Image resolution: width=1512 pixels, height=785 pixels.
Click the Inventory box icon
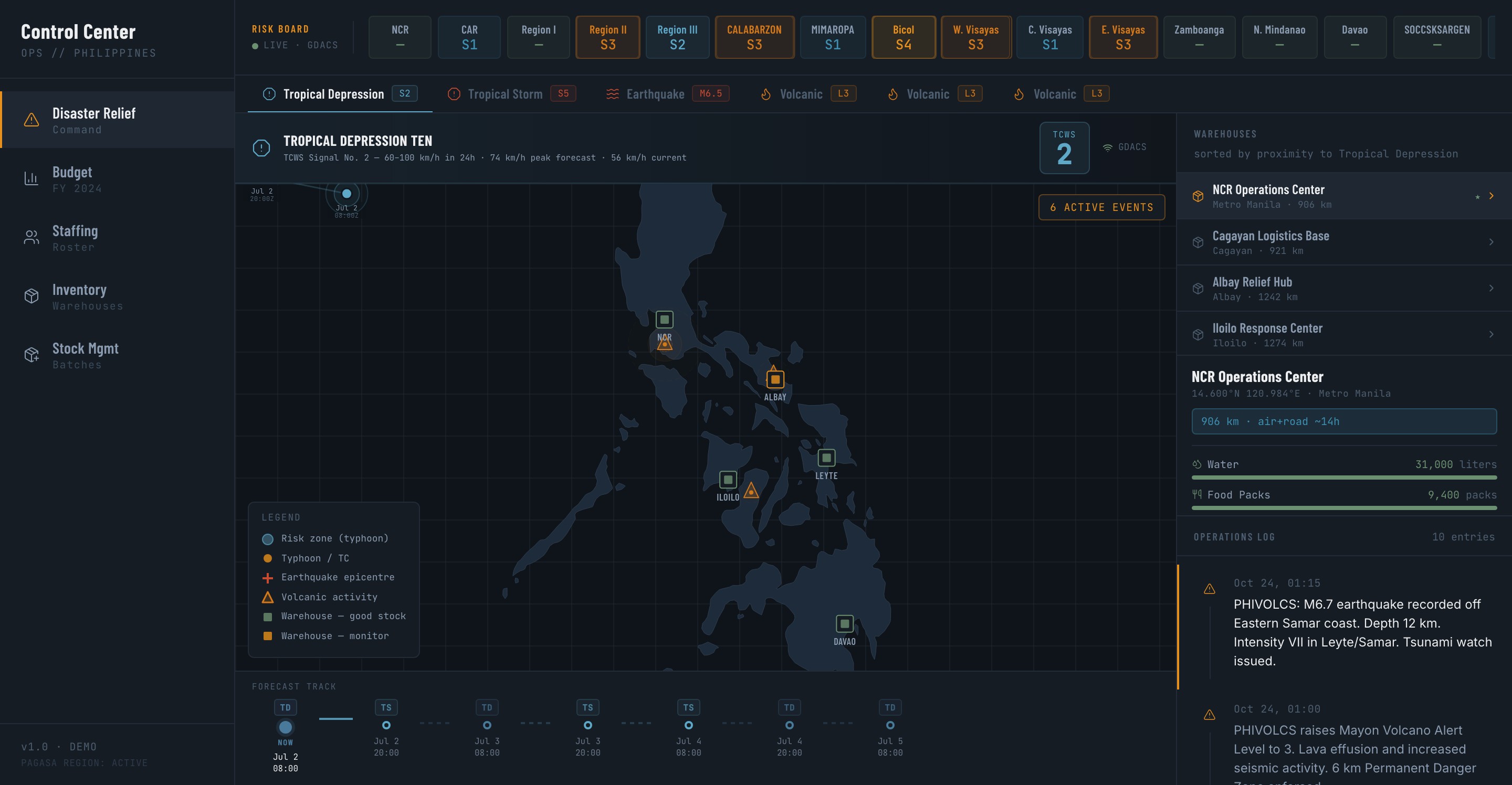tap(31, 296)
